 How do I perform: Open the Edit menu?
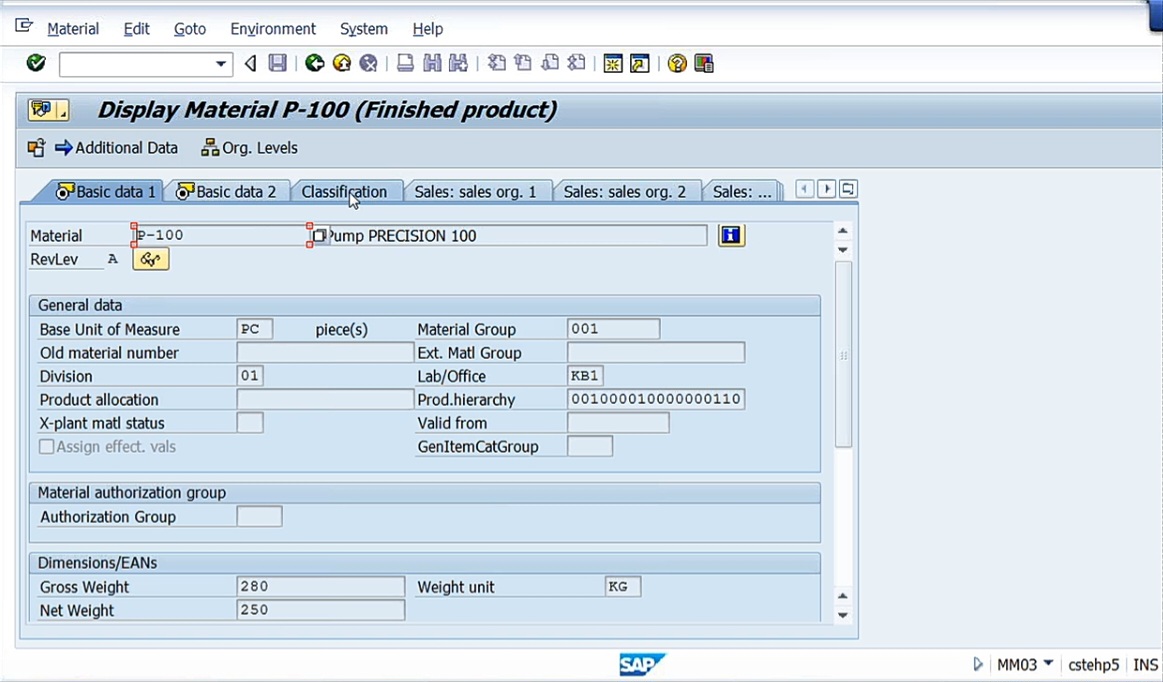click(x=136, y=29)
